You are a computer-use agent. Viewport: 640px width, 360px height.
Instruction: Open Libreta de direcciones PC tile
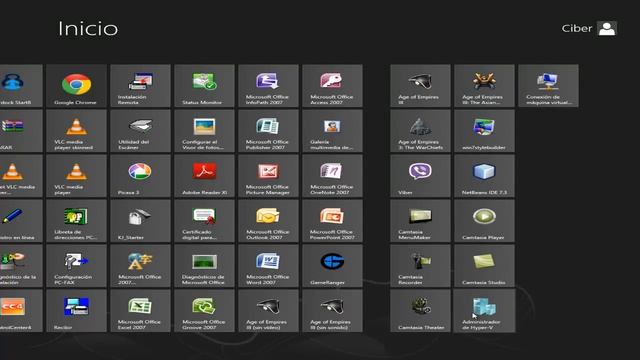(x=76, y=221)
